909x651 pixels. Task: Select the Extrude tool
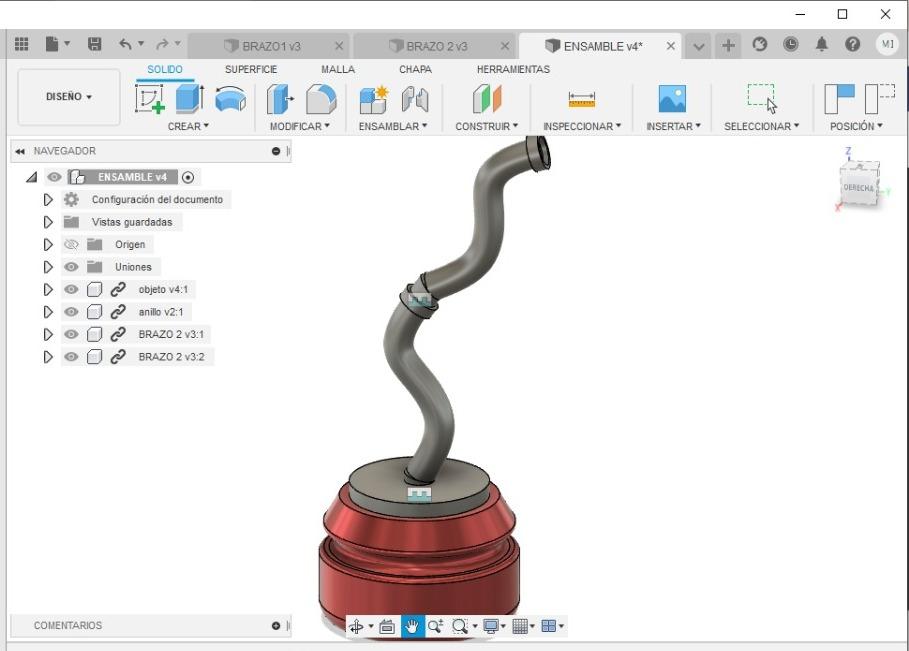coord(190,99)
